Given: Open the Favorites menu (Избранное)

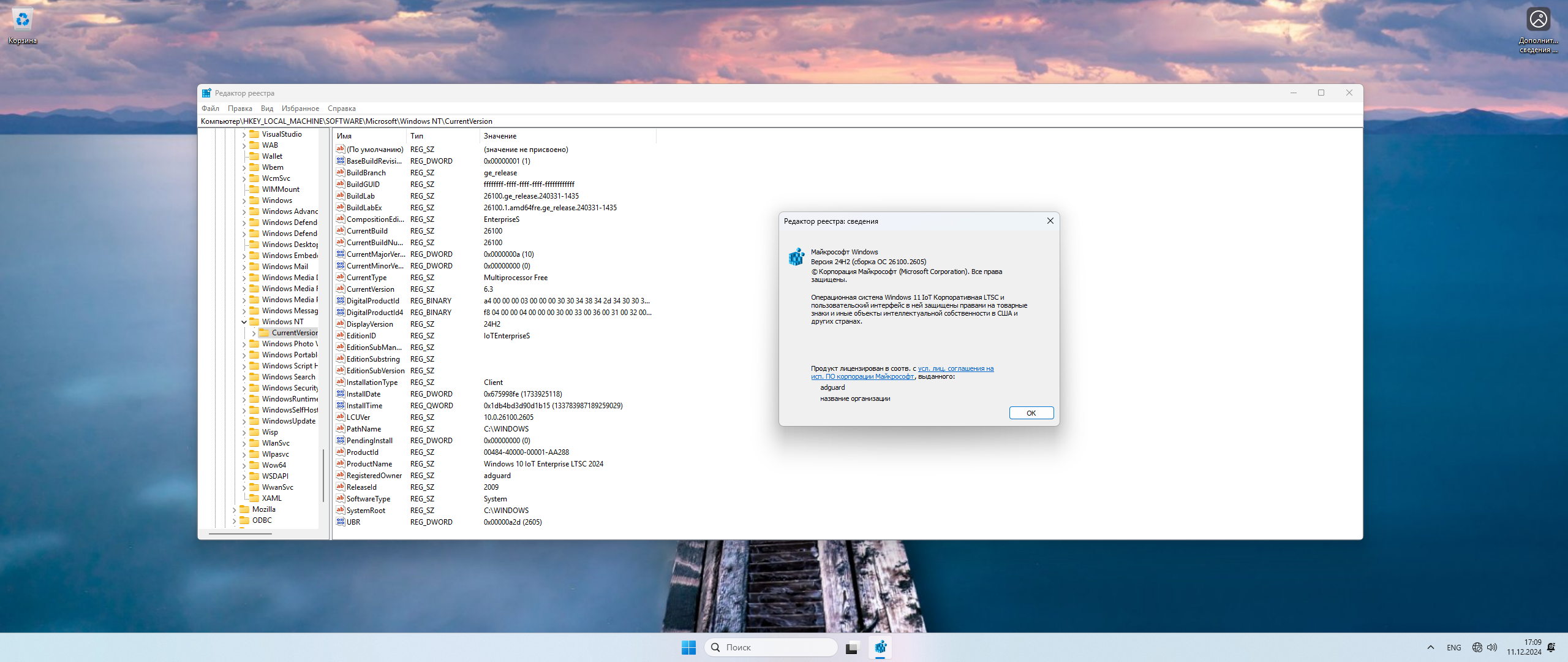Looking at the screenshot, I should tap(300, 108).
